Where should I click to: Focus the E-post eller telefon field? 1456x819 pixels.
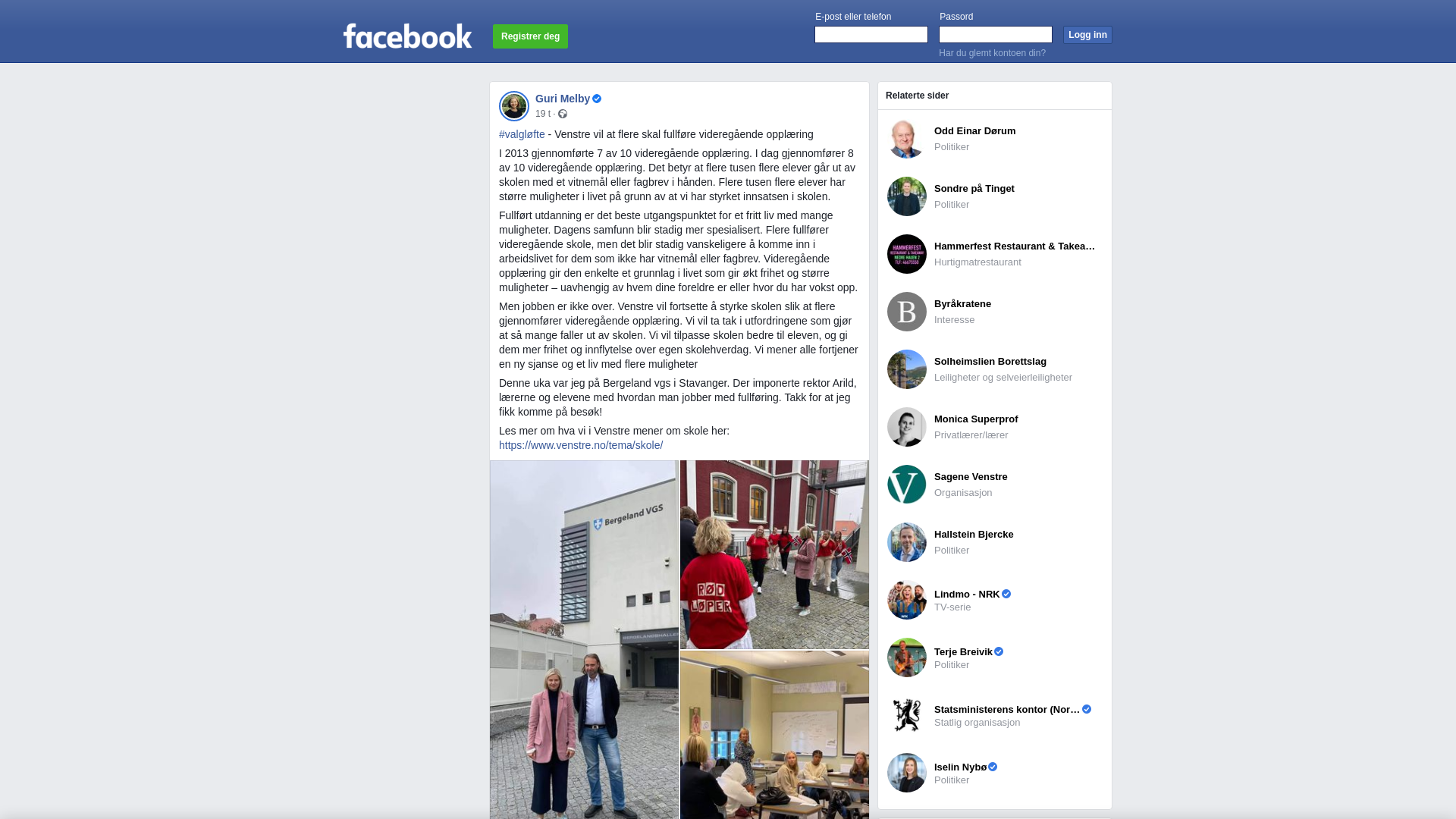(x=871, y=35)
